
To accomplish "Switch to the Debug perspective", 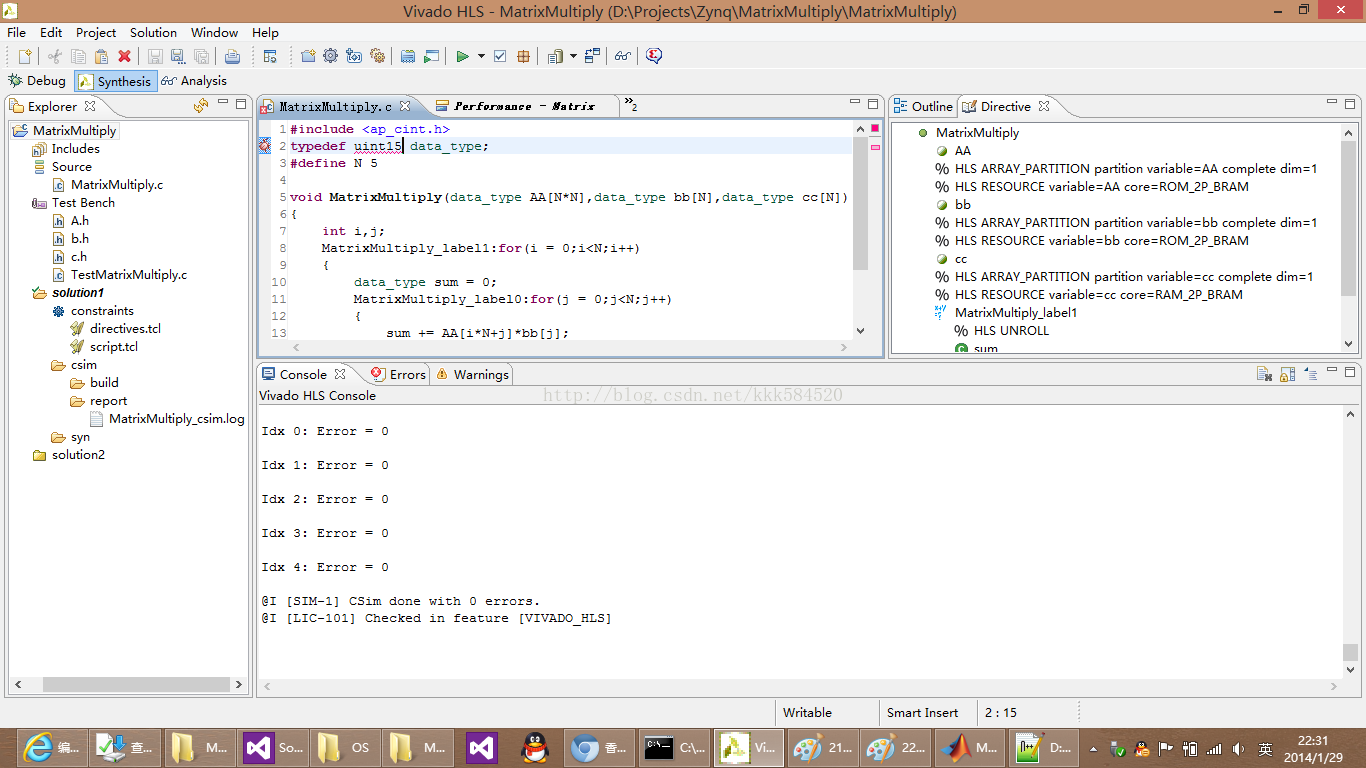I will tap(37, 81).
